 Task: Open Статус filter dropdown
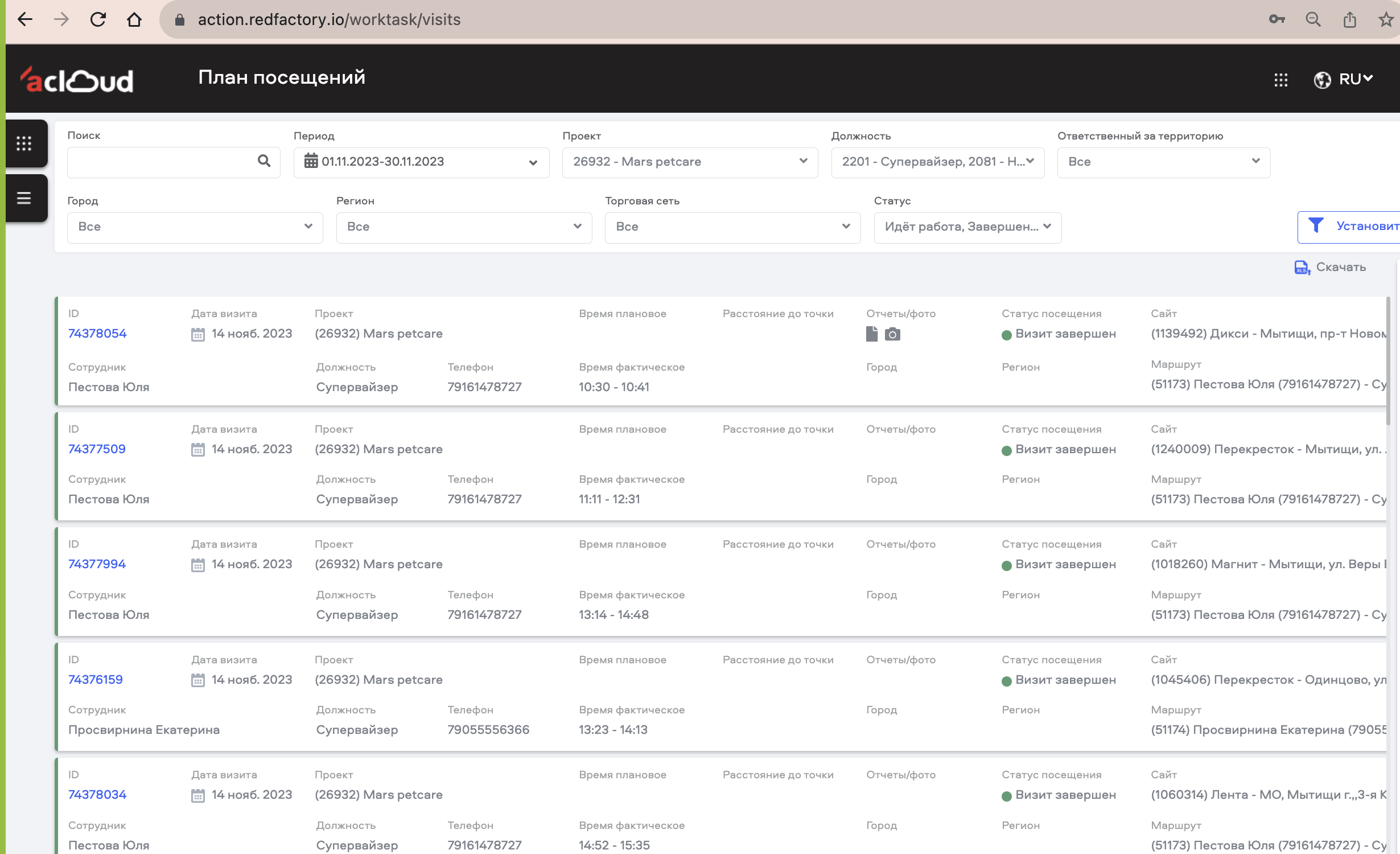(967, 227)
